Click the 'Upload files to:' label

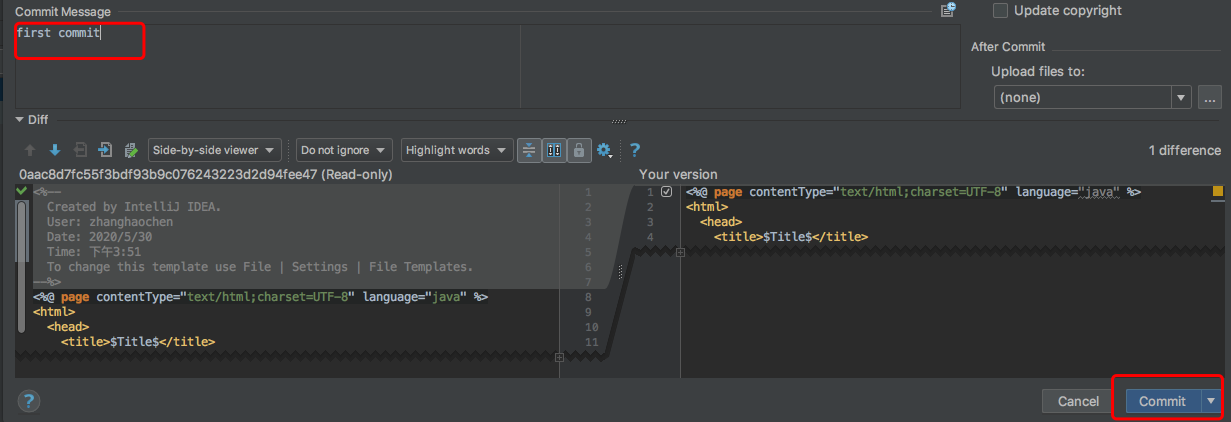(1038, 72)
